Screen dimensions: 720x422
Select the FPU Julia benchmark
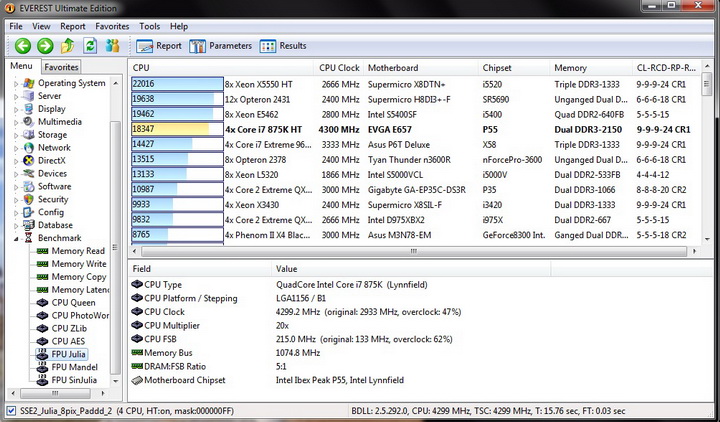62,354
